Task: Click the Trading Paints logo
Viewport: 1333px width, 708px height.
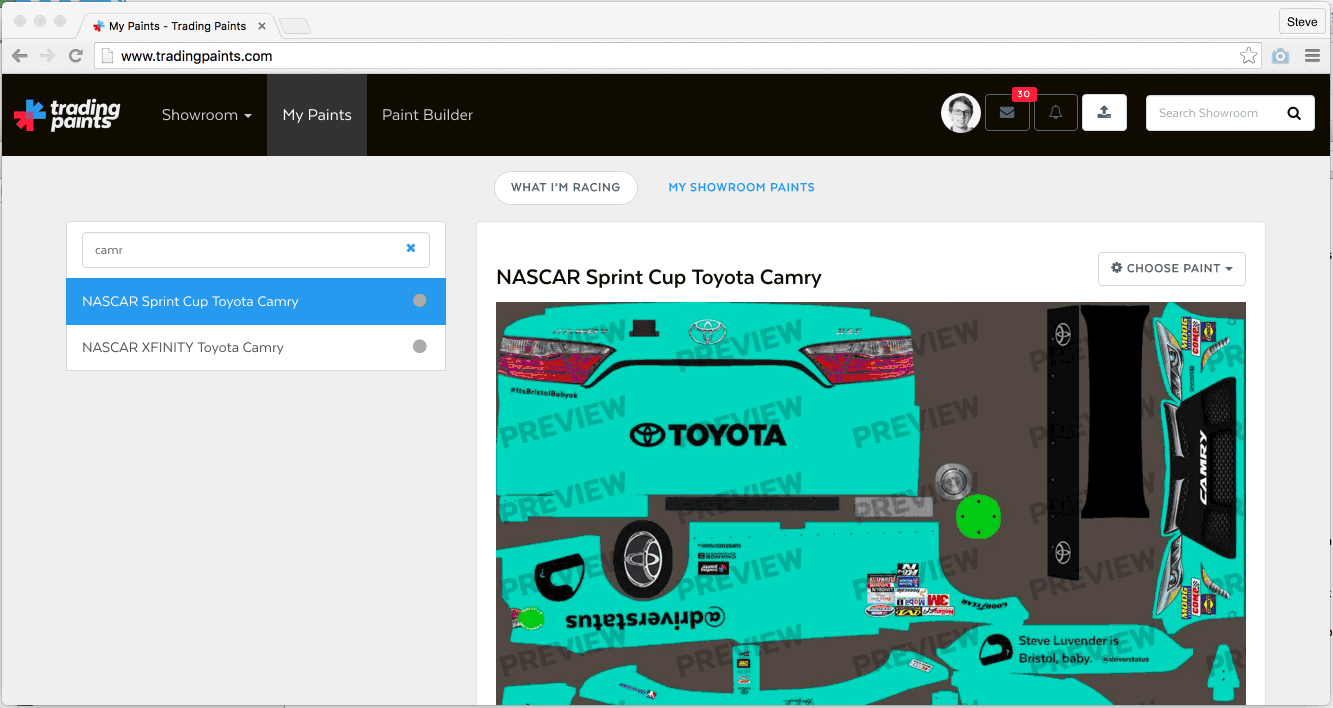Action: tap(67, 115)
